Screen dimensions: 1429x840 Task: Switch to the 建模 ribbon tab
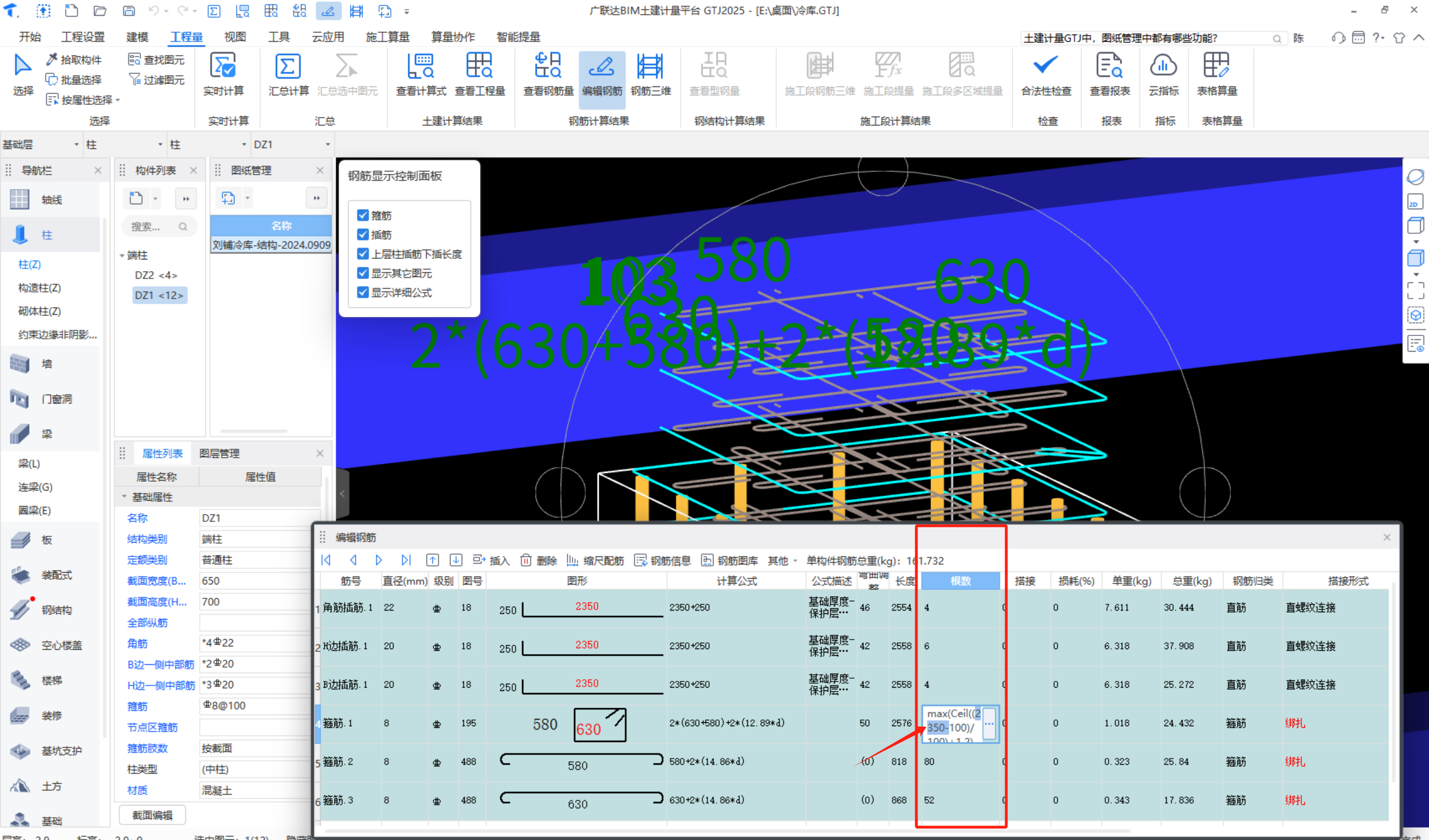[x=137, y=37]
